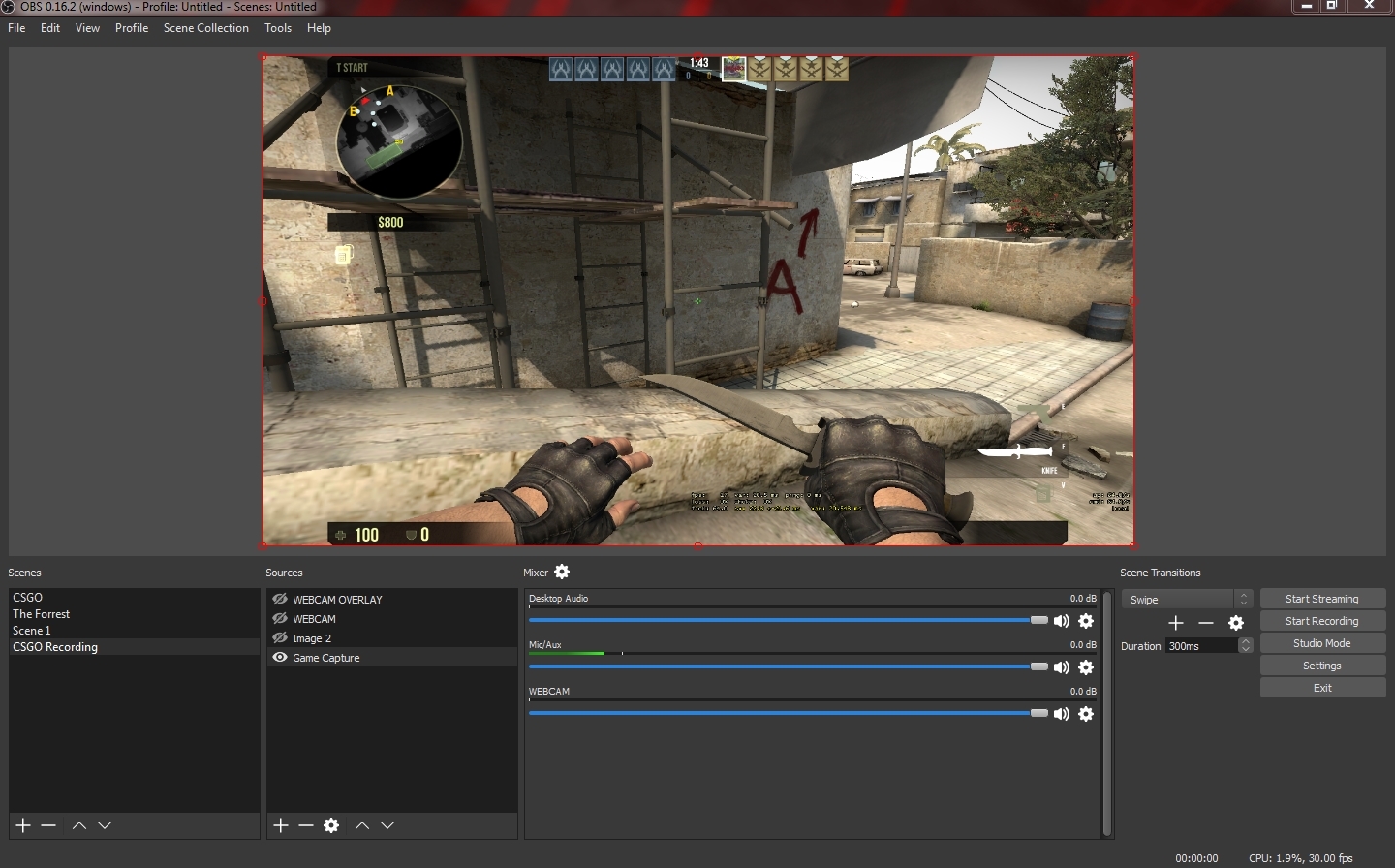
Task: Select Scene 1 in scenes list
Action: click(135, 630)
